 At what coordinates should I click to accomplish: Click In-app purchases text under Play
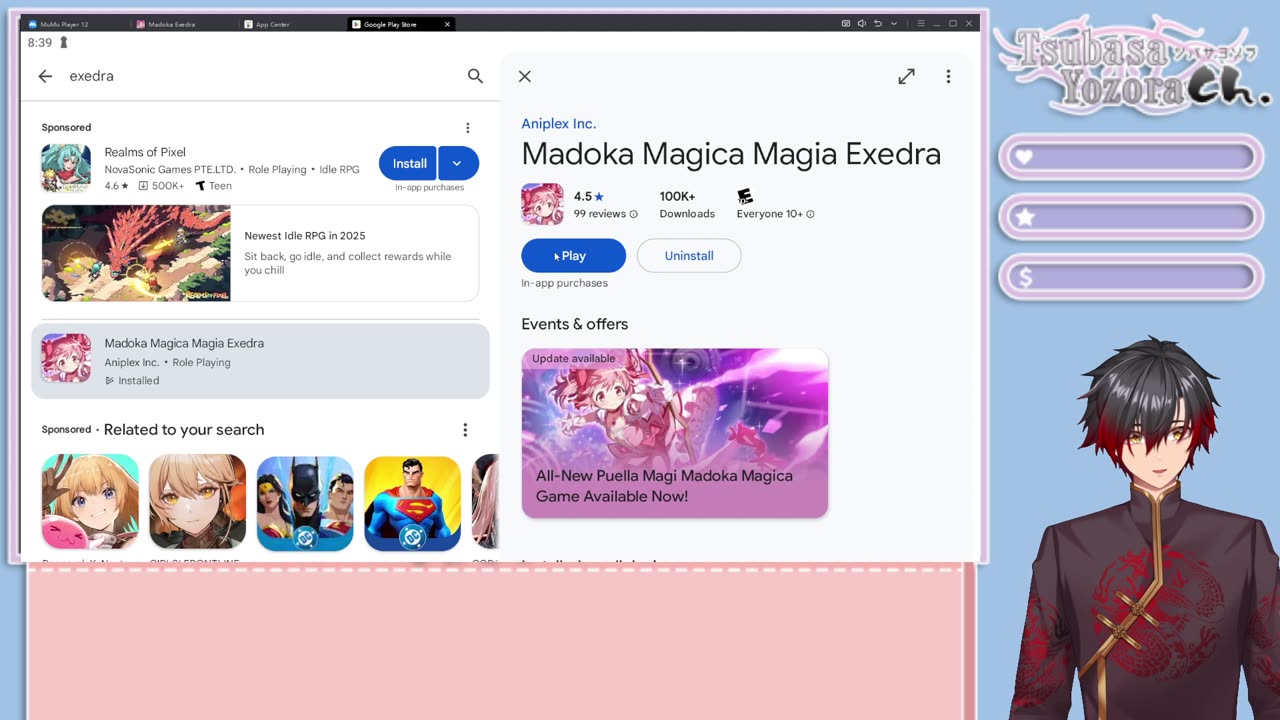(x=564, y=283)
